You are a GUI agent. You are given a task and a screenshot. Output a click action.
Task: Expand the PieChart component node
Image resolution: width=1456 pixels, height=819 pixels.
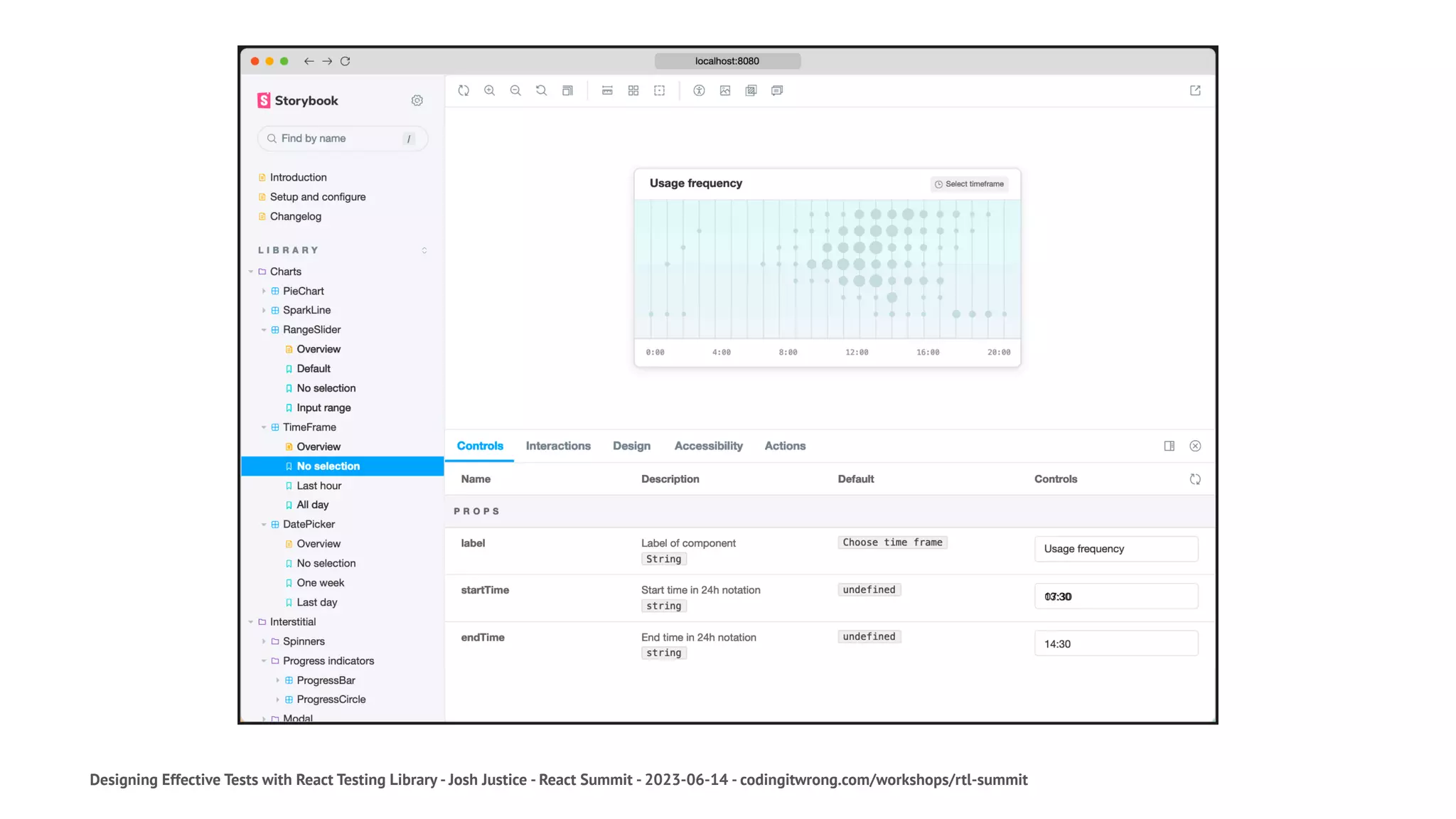[x=264, y=291]
